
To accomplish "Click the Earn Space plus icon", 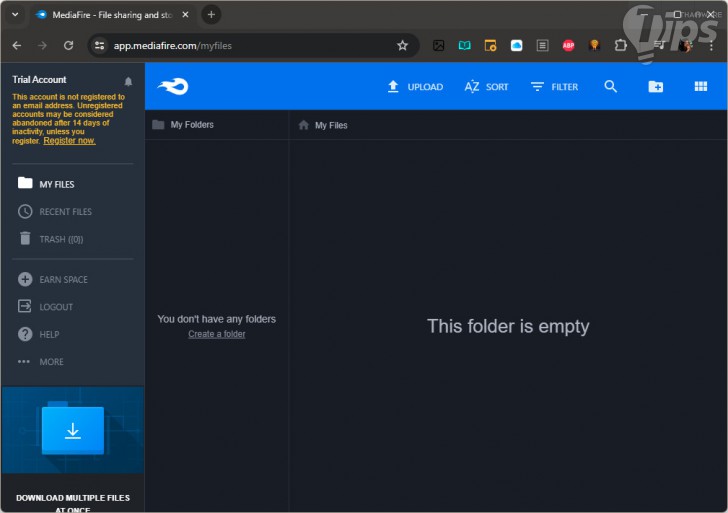I will (x=25, y=279).
